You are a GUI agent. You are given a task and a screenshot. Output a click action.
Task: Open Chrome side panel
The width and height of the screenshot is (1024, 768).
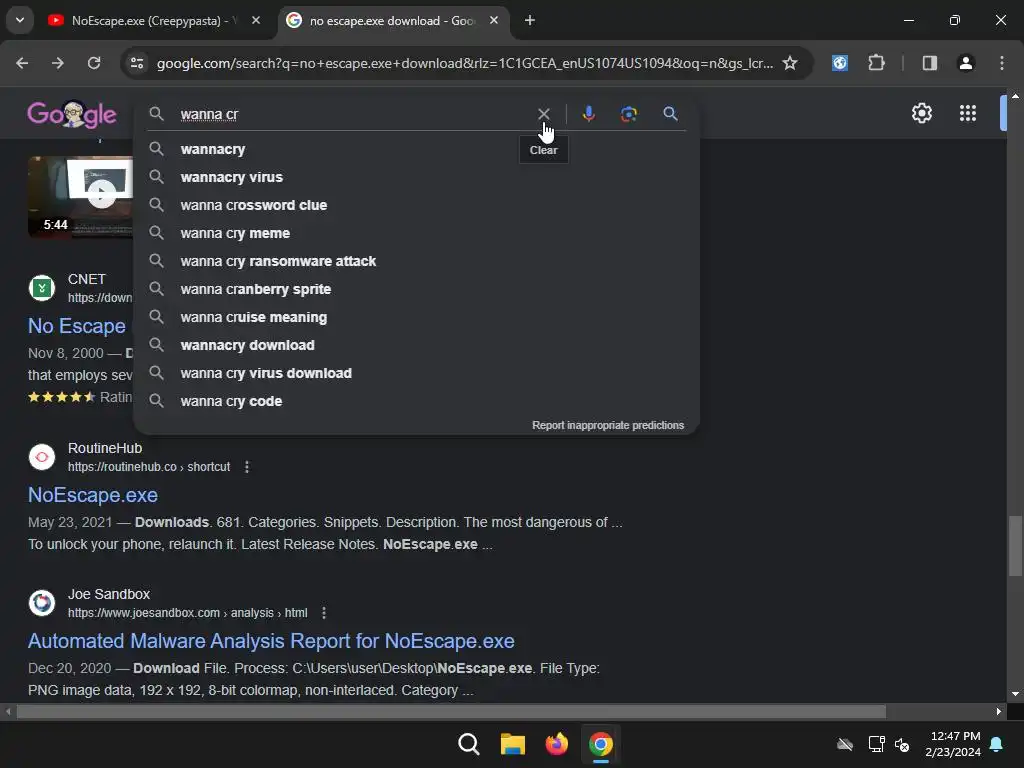point(930,63)
